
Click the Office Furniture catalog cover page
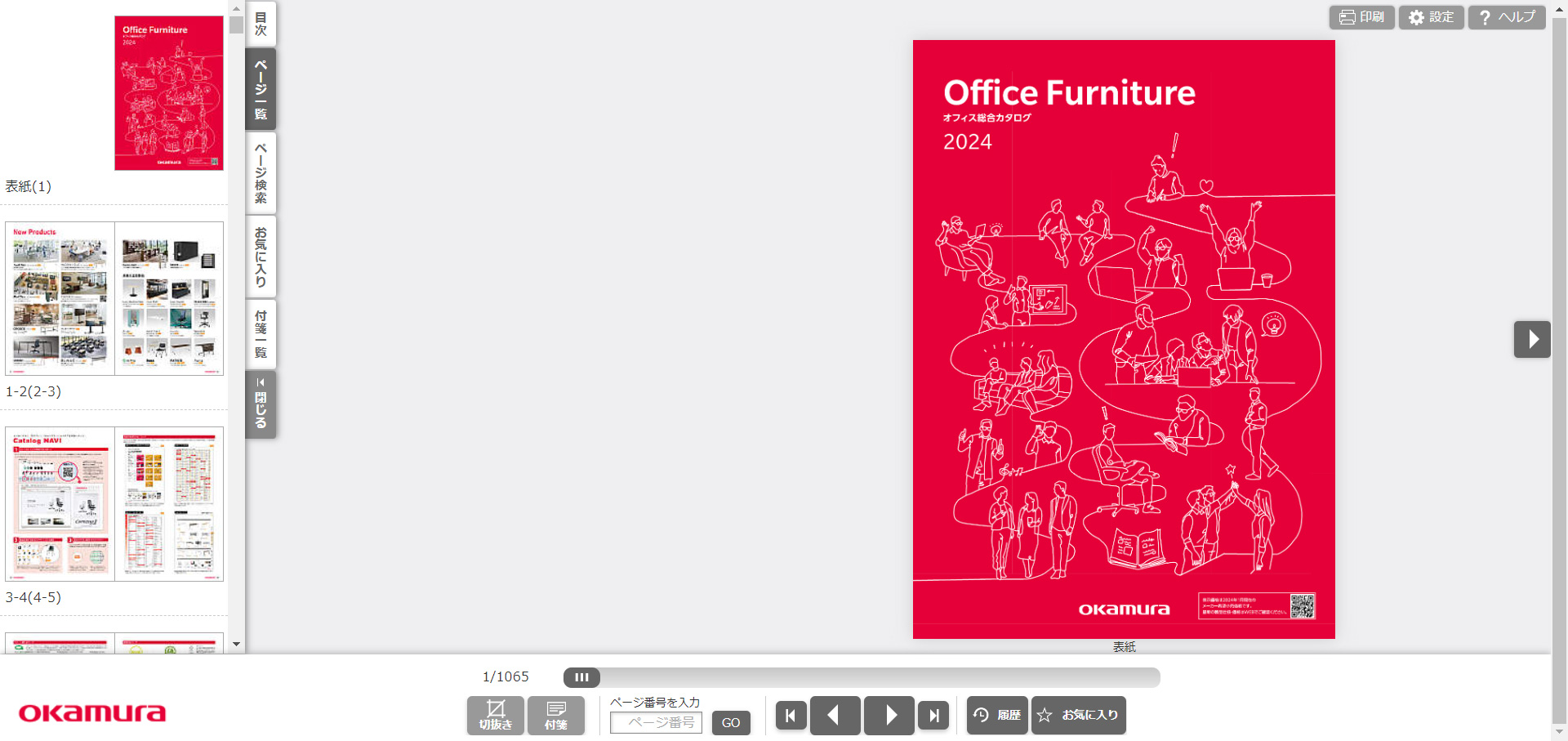1124,339
